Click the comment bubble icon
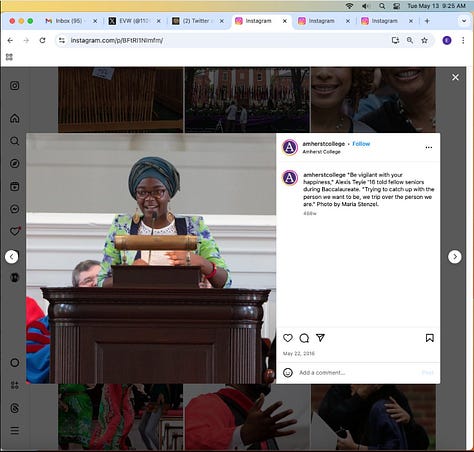The width and height of the screenshot is (474, 452). [x=304, y=338]
